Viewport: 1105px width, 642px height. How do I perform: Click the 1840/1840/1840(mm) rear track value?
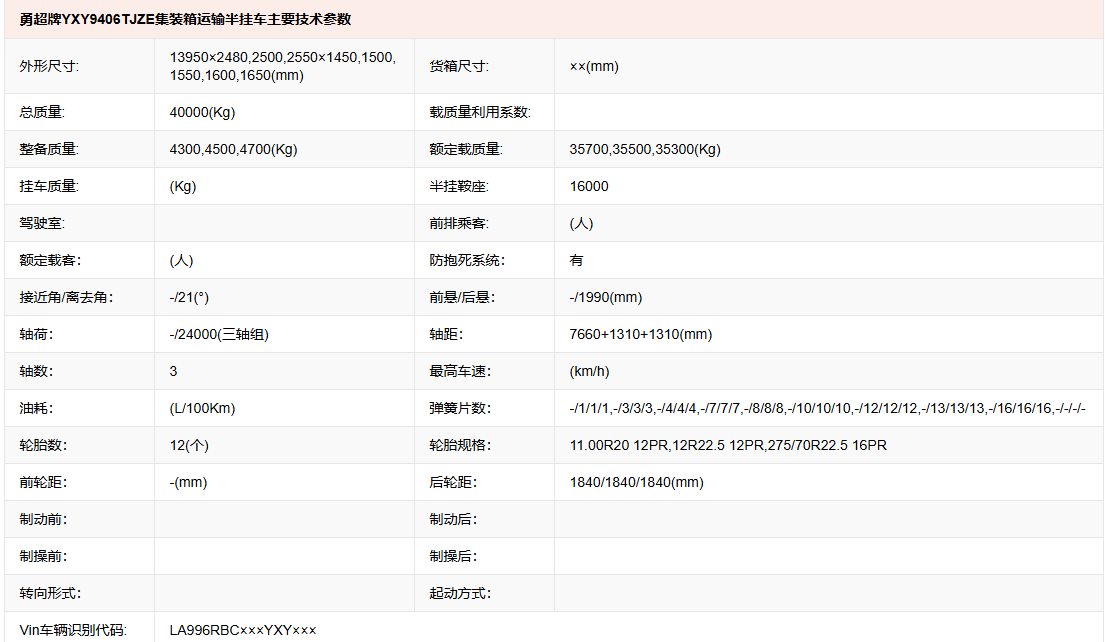click(636, 482)
